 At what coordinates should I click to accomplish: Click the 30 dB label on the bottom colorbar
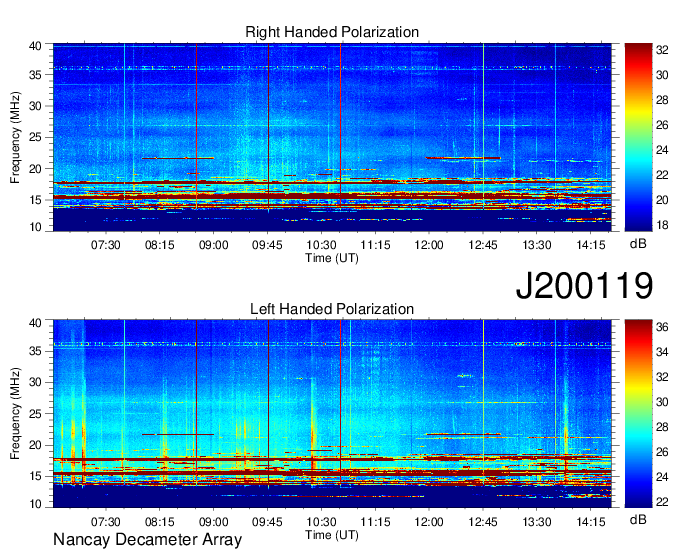(662, 402)
